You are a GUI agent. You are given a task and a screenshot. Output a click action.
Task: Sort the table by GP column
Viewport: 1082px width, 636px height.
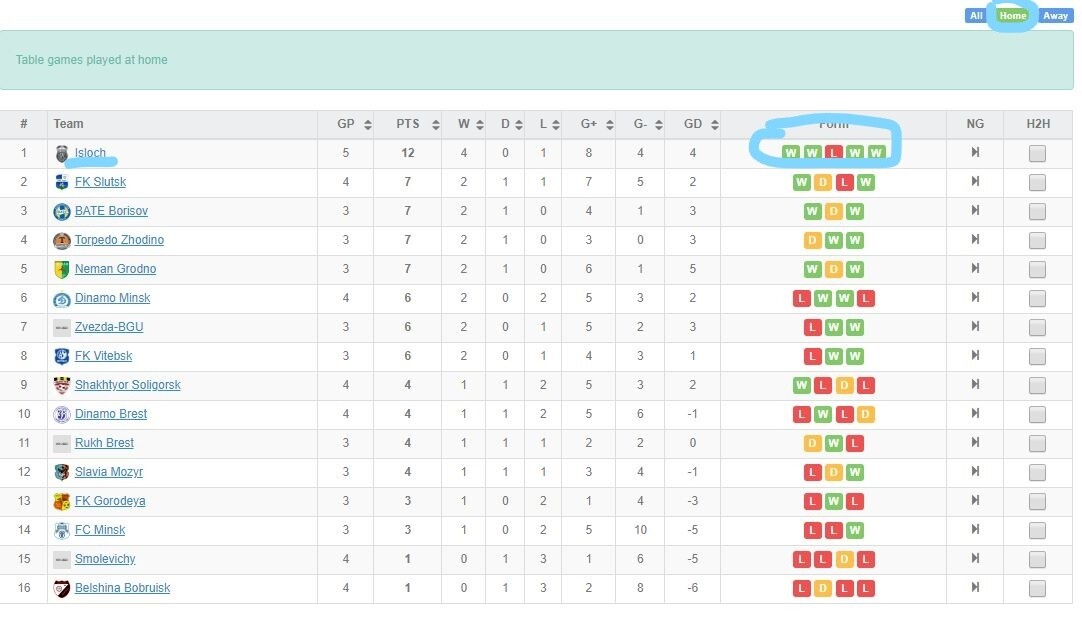coord(368,125)
